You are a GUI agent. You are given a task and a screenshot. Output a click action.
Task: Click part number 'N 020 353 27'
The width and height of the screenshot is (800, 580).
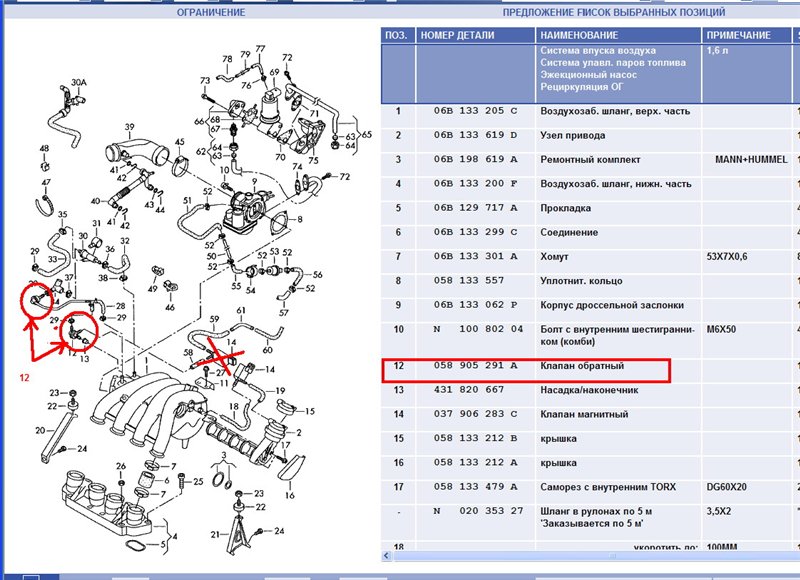[479, 511]
